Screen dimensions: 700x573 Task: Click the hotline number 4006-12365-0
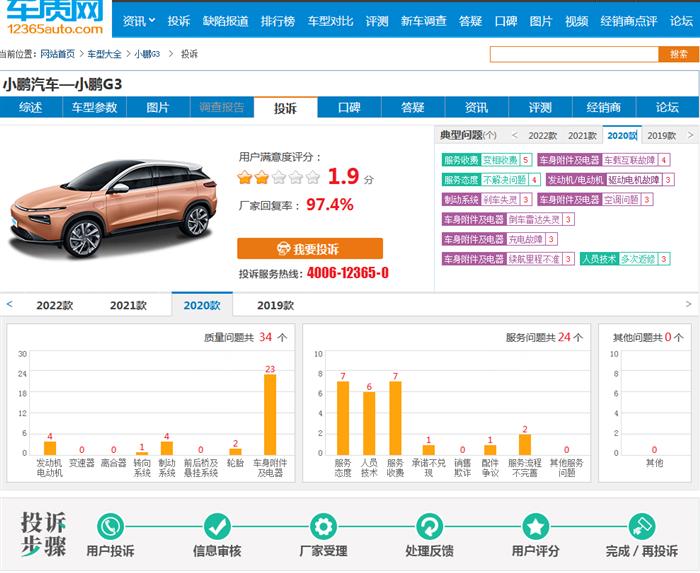[348, 273]
